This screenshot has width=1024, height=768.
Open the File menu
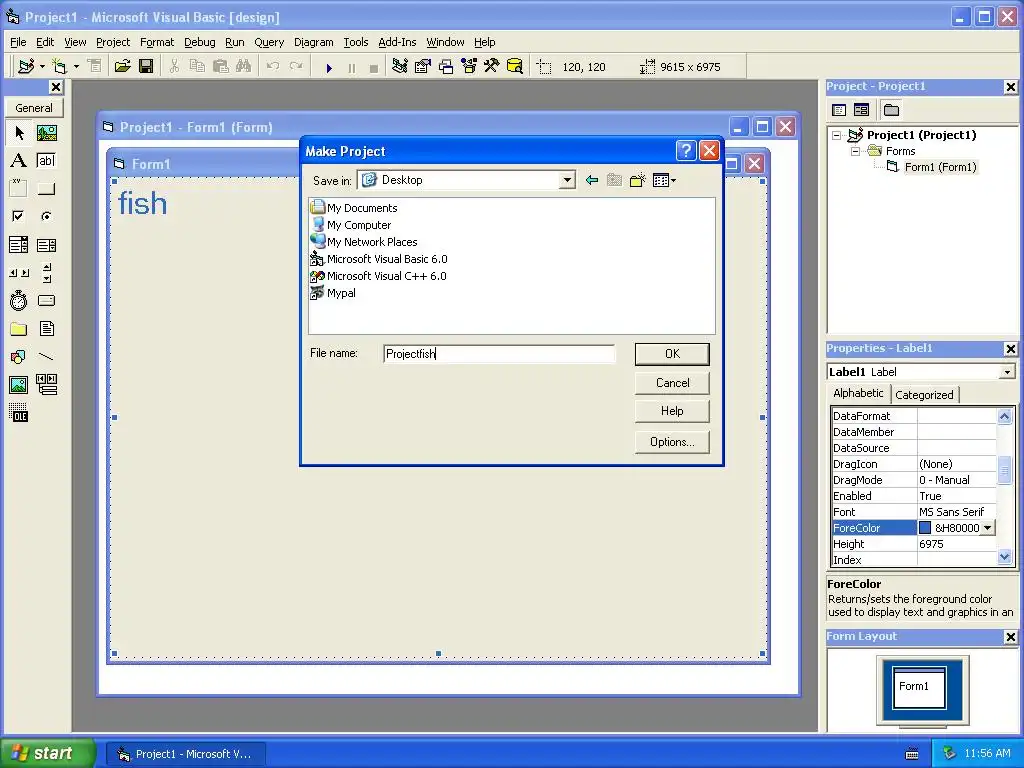(x=18, y=42)
